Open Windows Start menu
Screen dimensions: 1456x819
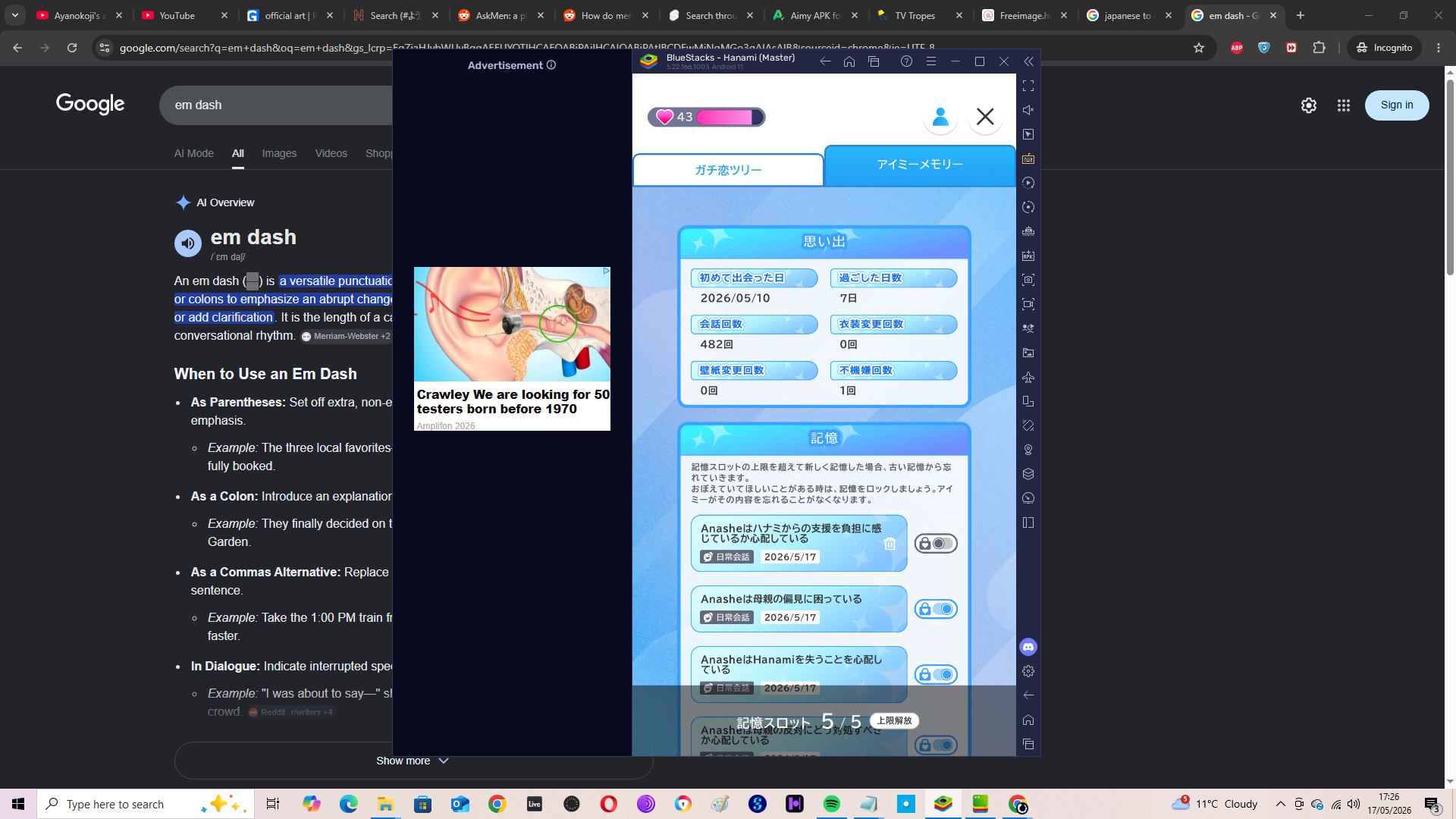click(x=18, y=804)
